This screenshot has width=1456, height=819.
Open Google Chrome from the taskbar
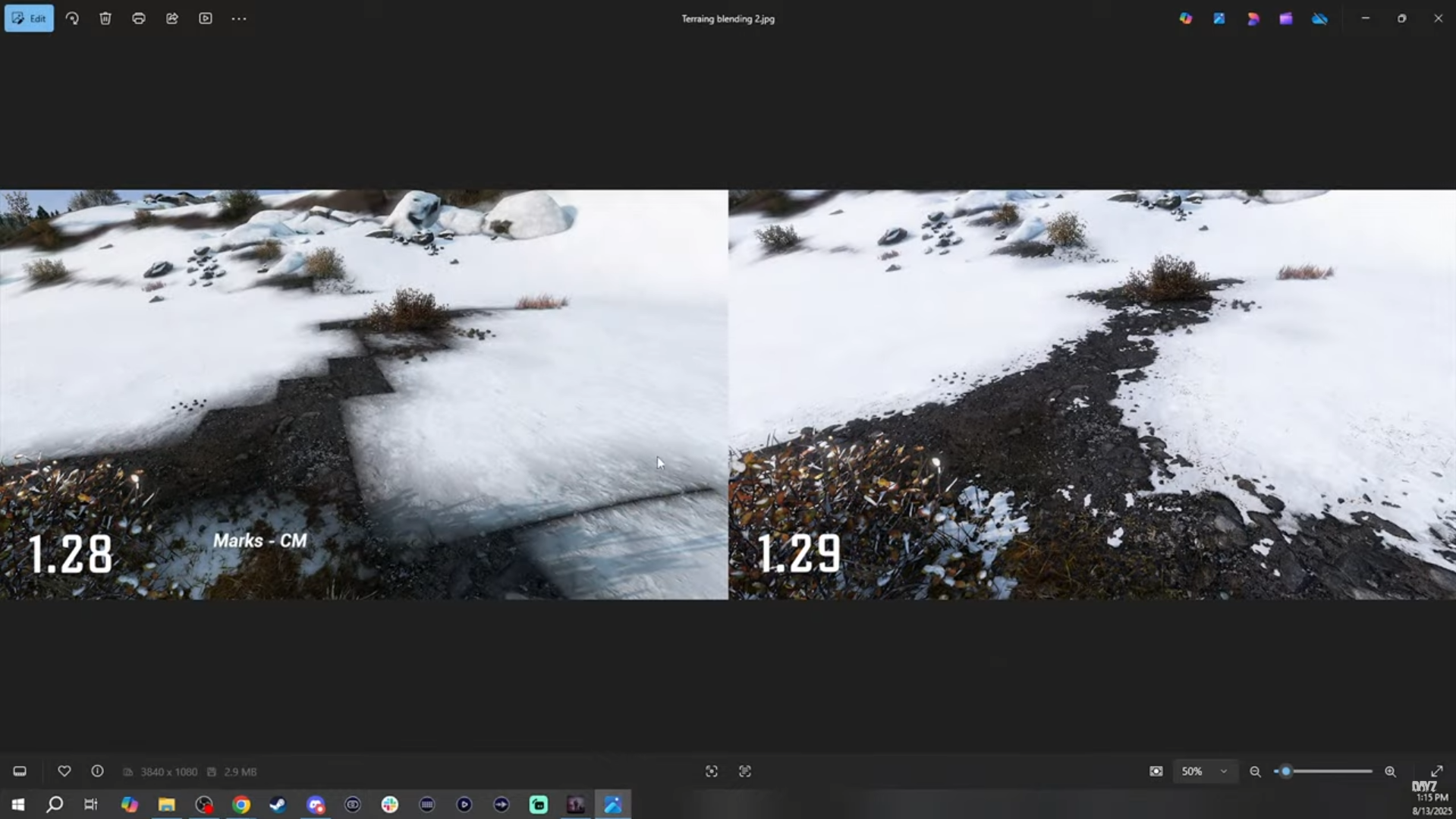pyautogui.click(x=241, y=805)
